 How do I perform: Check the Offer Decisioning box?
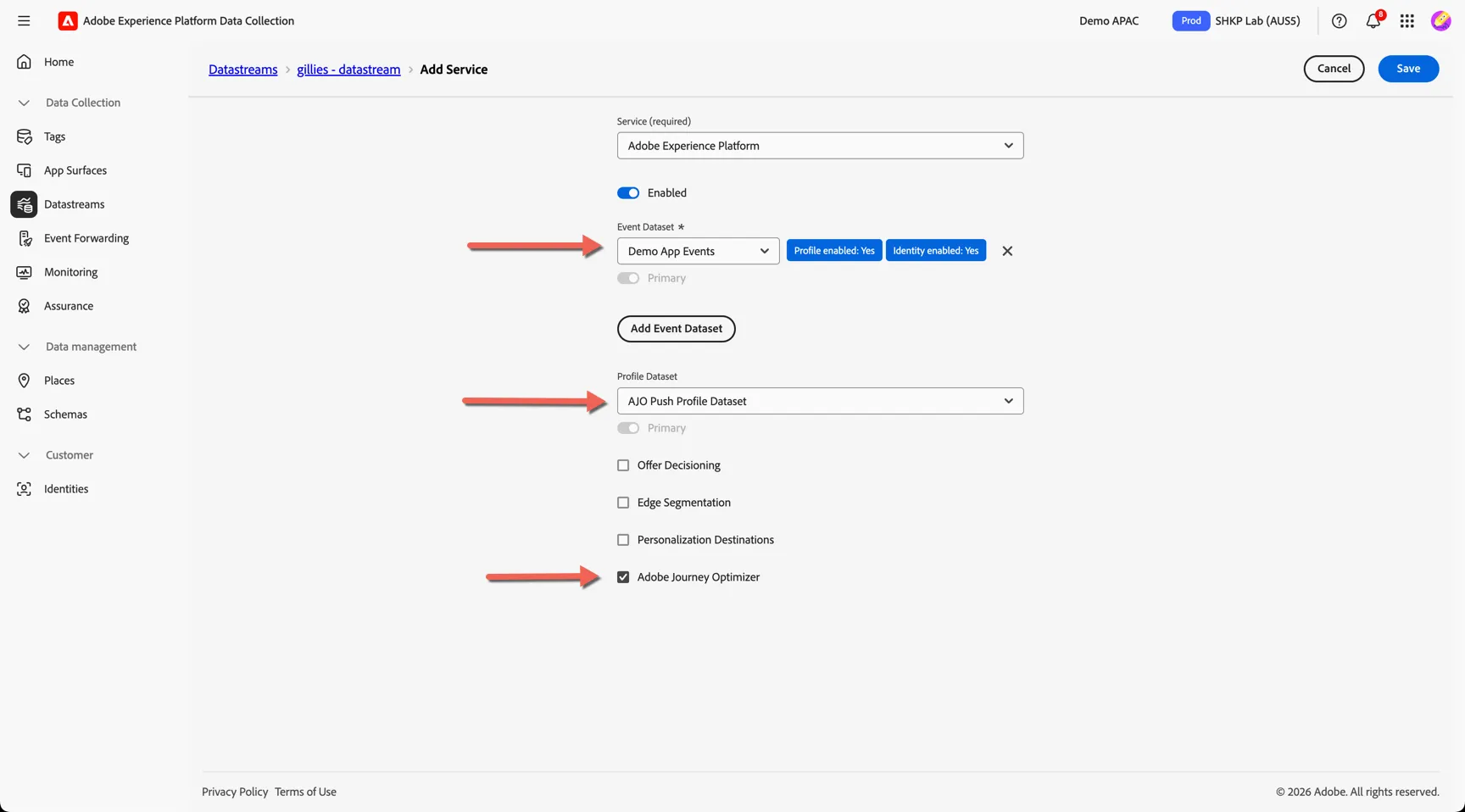click(x=623, y=465)
